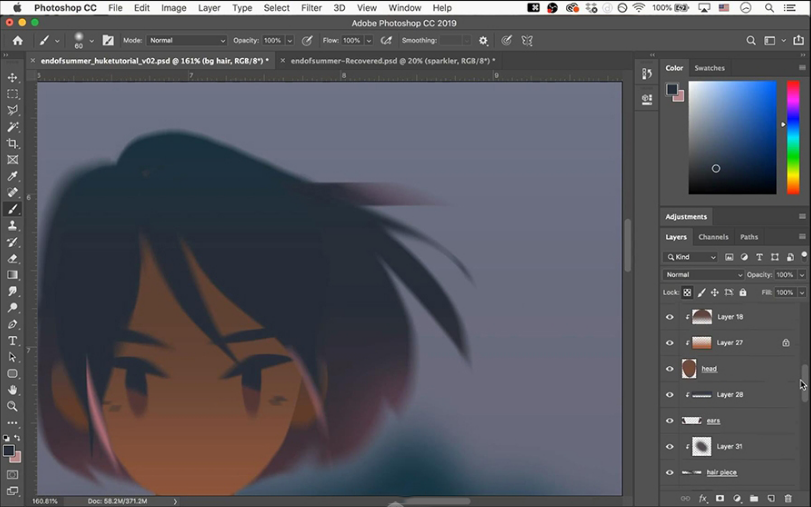Open the layer blend mode dropdown
This screenshot has width=811, height=507.
click(704, 275)
